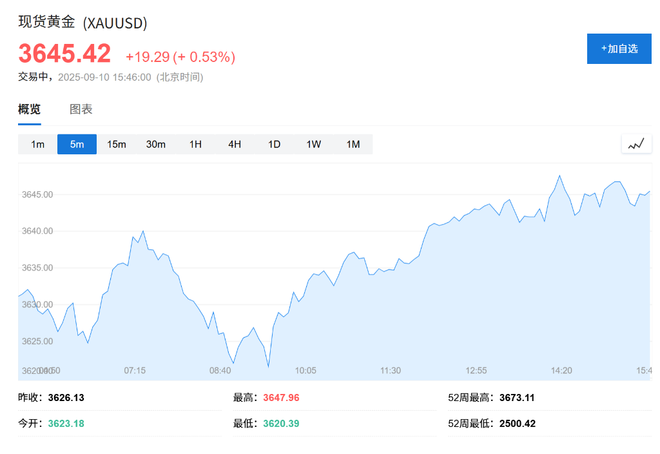Set chart interval to 4H

(x=235, y=145)
